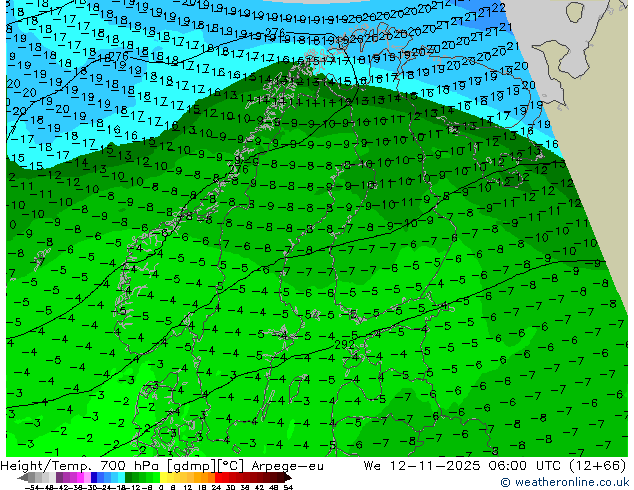Click the (12+66) forecast offset text
Screen dimensions: 634x490
coord(597,466)
